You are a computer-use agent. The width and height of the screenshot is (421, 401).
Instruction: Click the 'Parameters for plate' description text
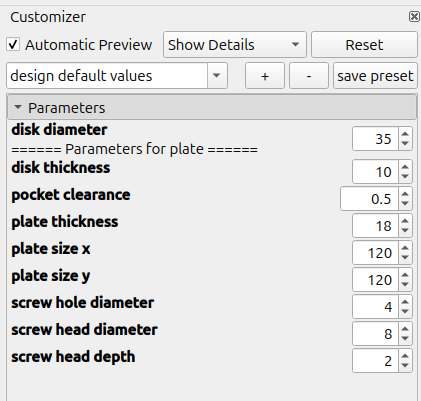(134, 149)
